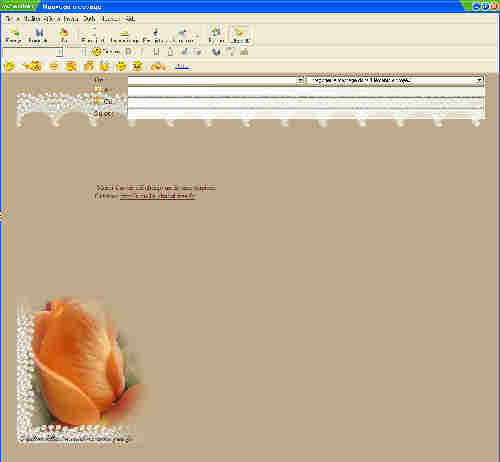Click the Underline formatting icon
The image size is (500, 462).
(156, 52)
